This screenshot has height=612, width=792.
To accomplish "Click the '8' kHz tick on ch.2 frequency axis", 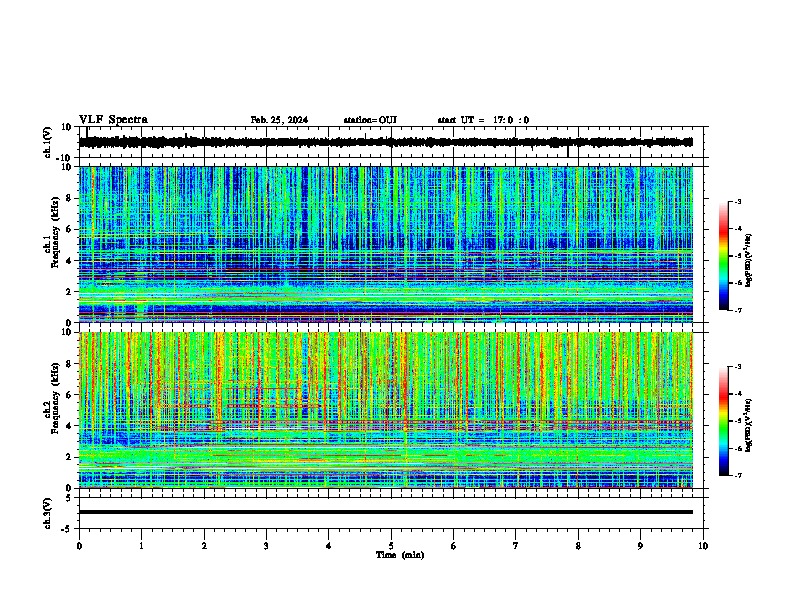I will [x=70, y=364].
